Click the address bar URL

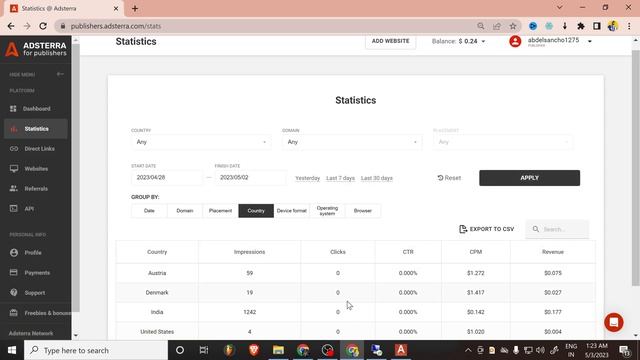pyautogui.click(x=116, y=26)
